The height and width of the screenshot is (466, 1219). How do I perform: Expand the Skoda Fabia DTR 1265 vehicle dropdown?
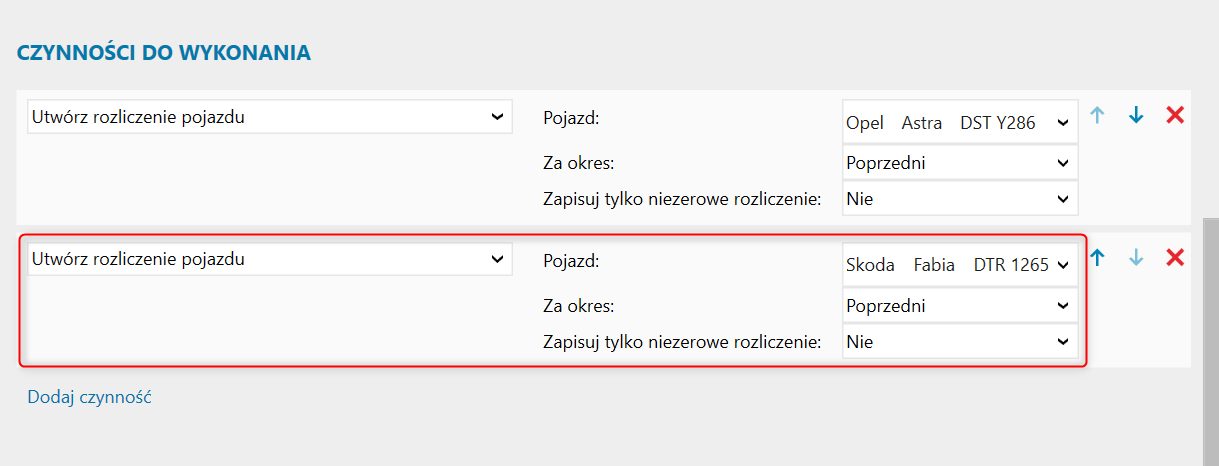(x=960, y=266)
